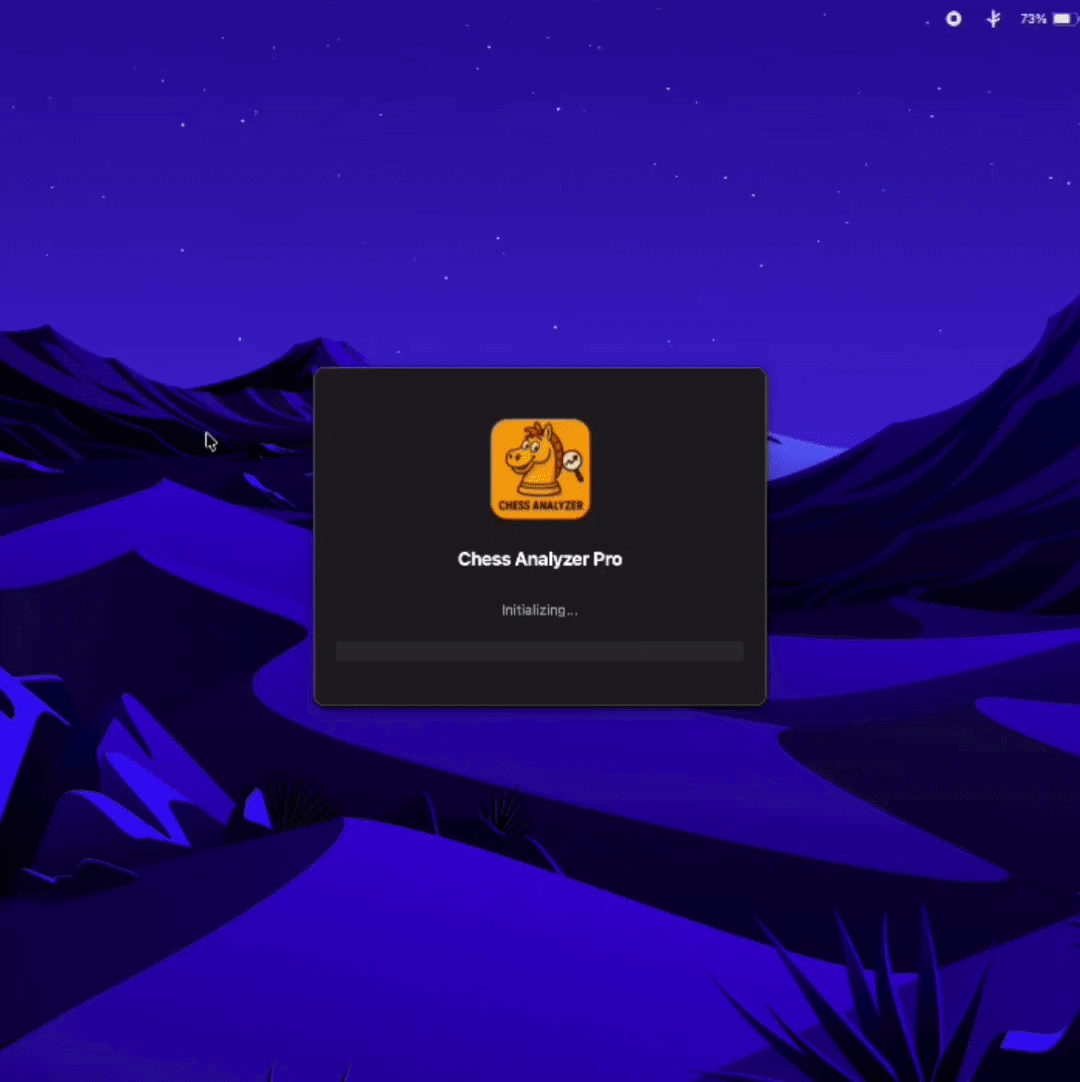Click the Chess Analyzer horse logo
Viewport: 1080px width, 1082px height.
(540, 469)
